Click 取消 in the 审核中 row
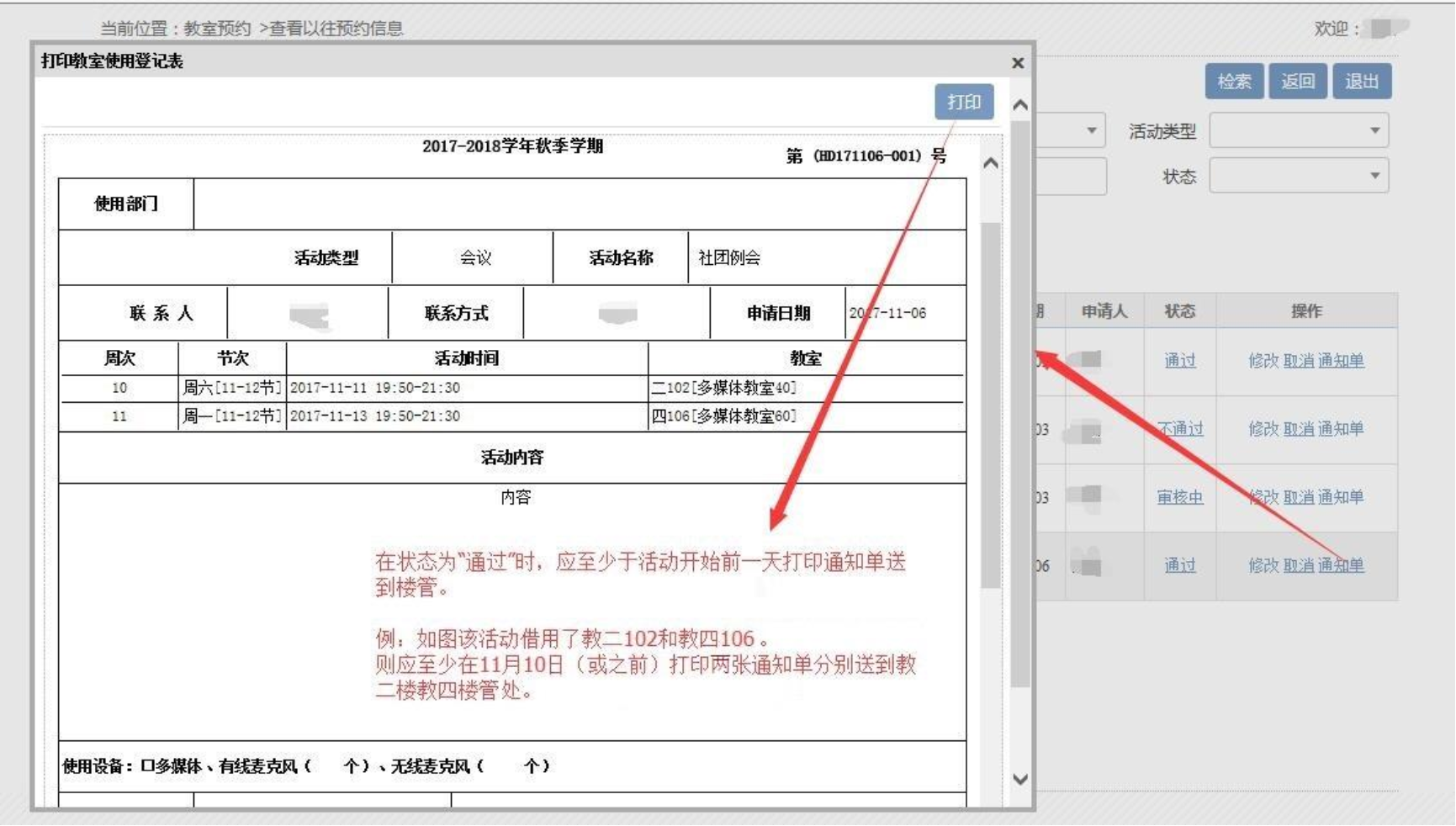The width and height of the screenshot is (1456, 826). (1298, 497)
